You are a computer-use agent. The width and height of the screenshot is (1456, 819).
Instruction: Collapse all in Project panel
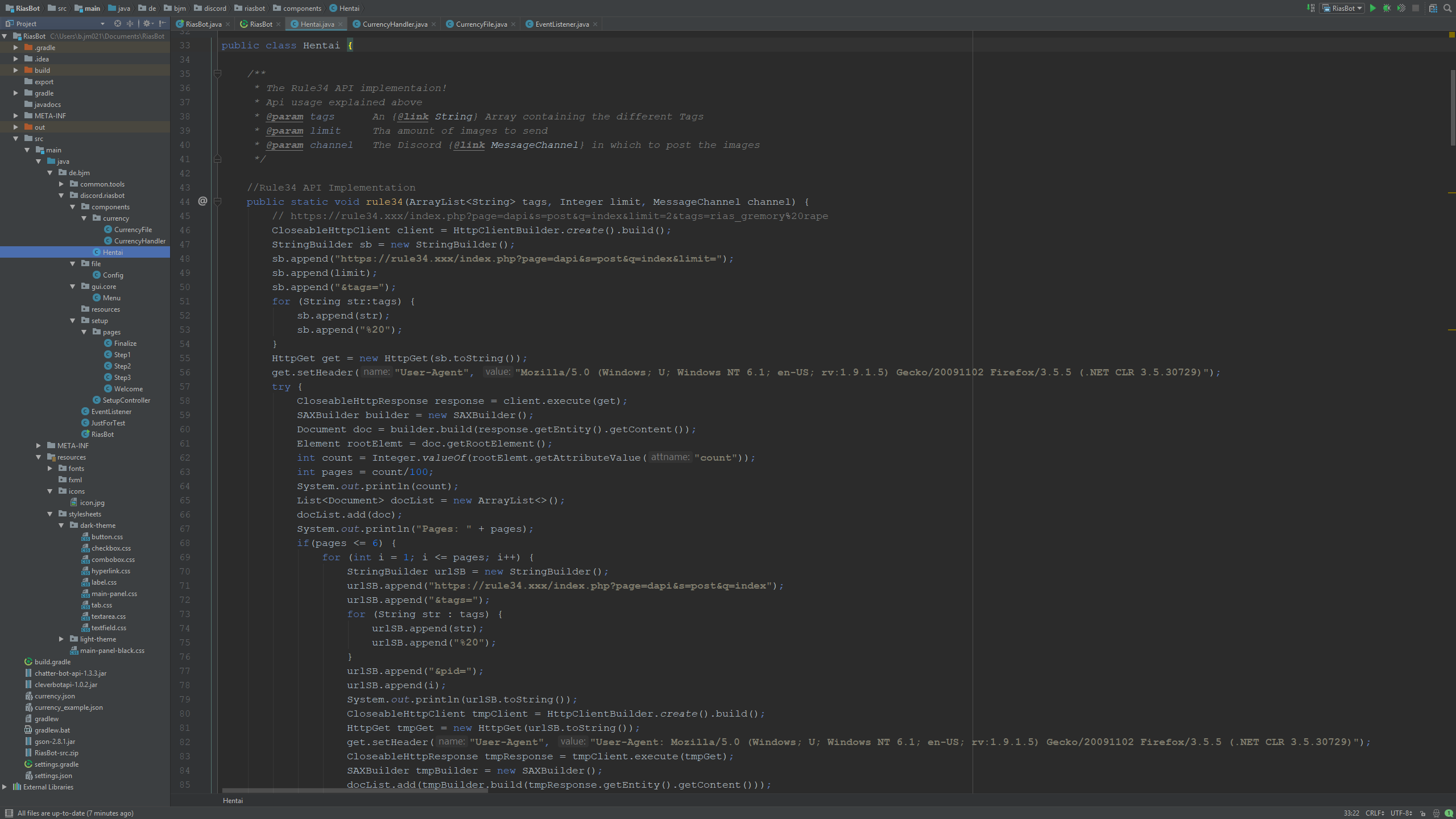point(130,23)
